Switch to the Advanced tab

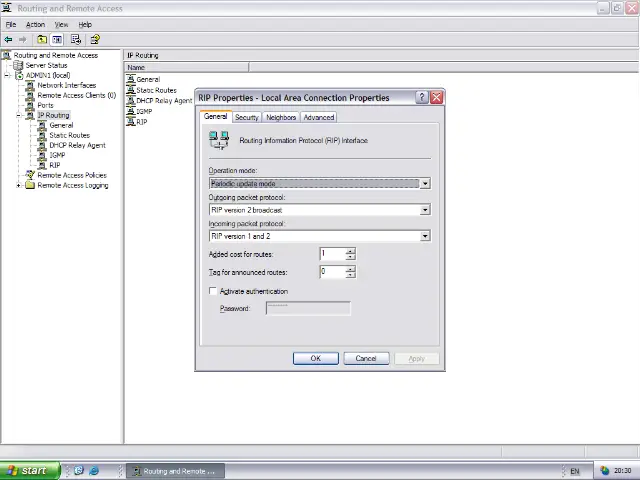click(319, 118)
